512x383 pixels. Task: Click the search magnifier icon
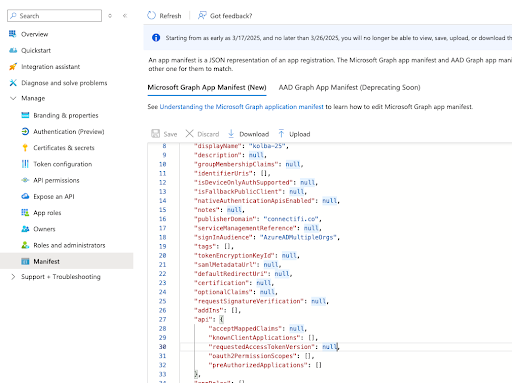pos(13,15)
